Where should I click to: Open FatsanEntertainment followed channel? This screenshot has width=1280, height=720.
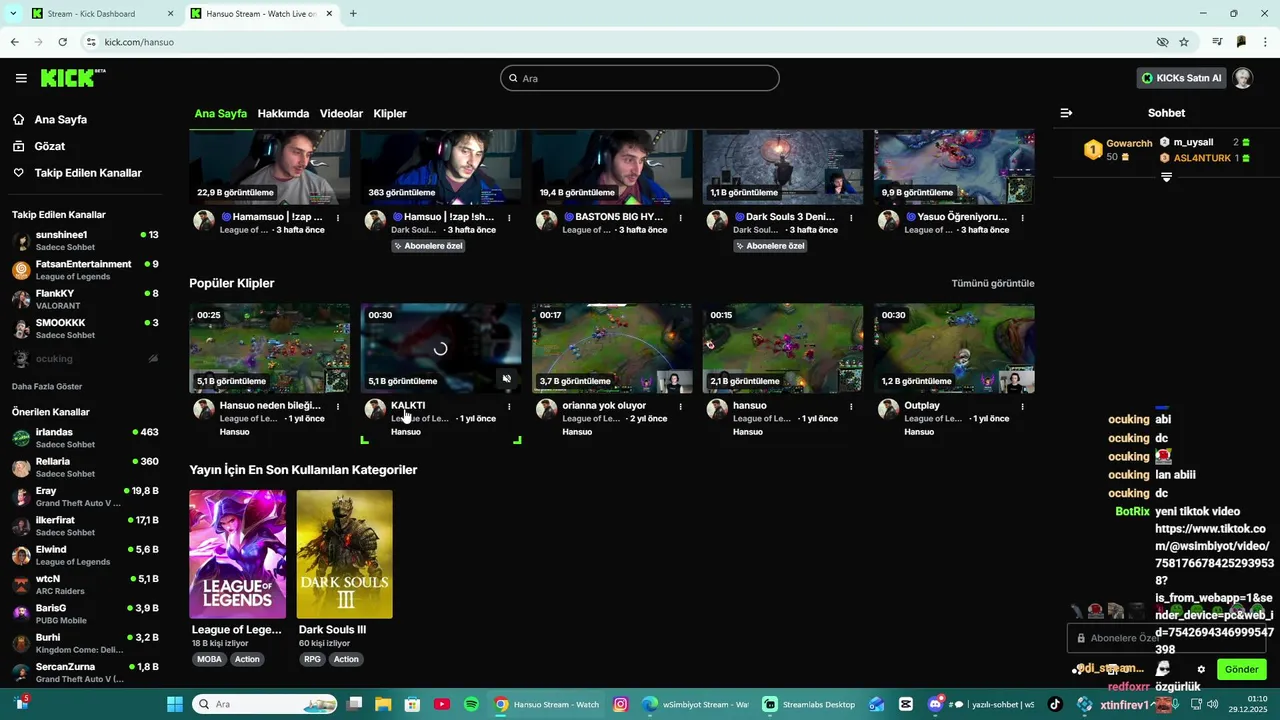(x=85, y=270)
